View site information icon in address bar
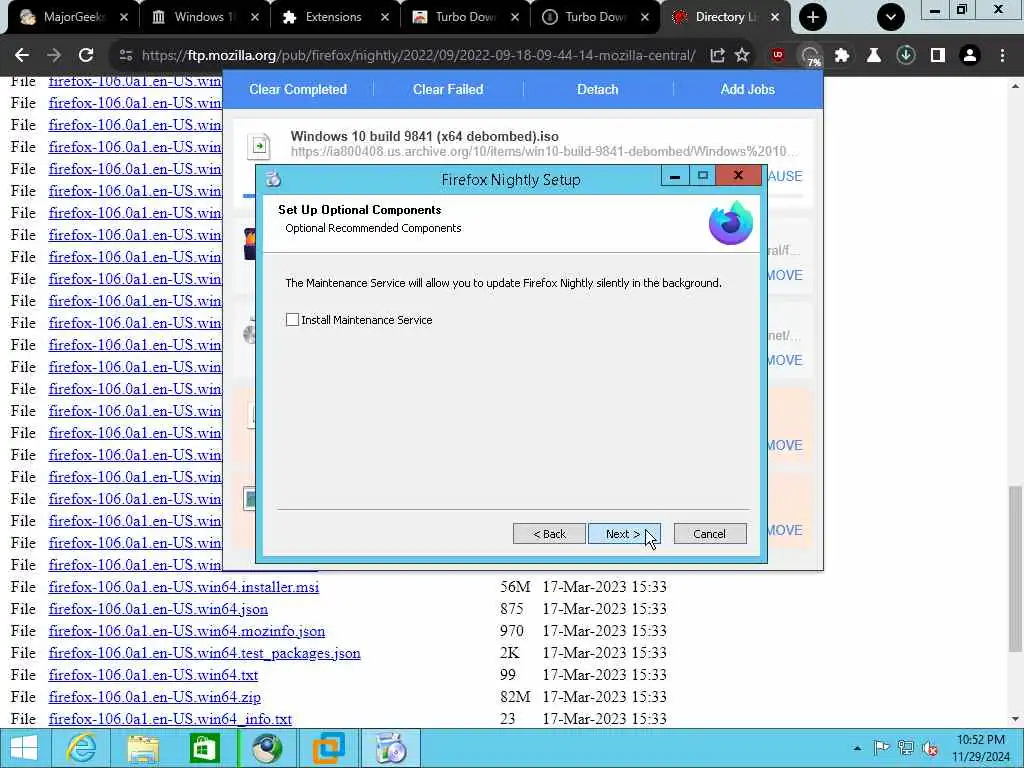1024x768 pixels. (126, 56)
